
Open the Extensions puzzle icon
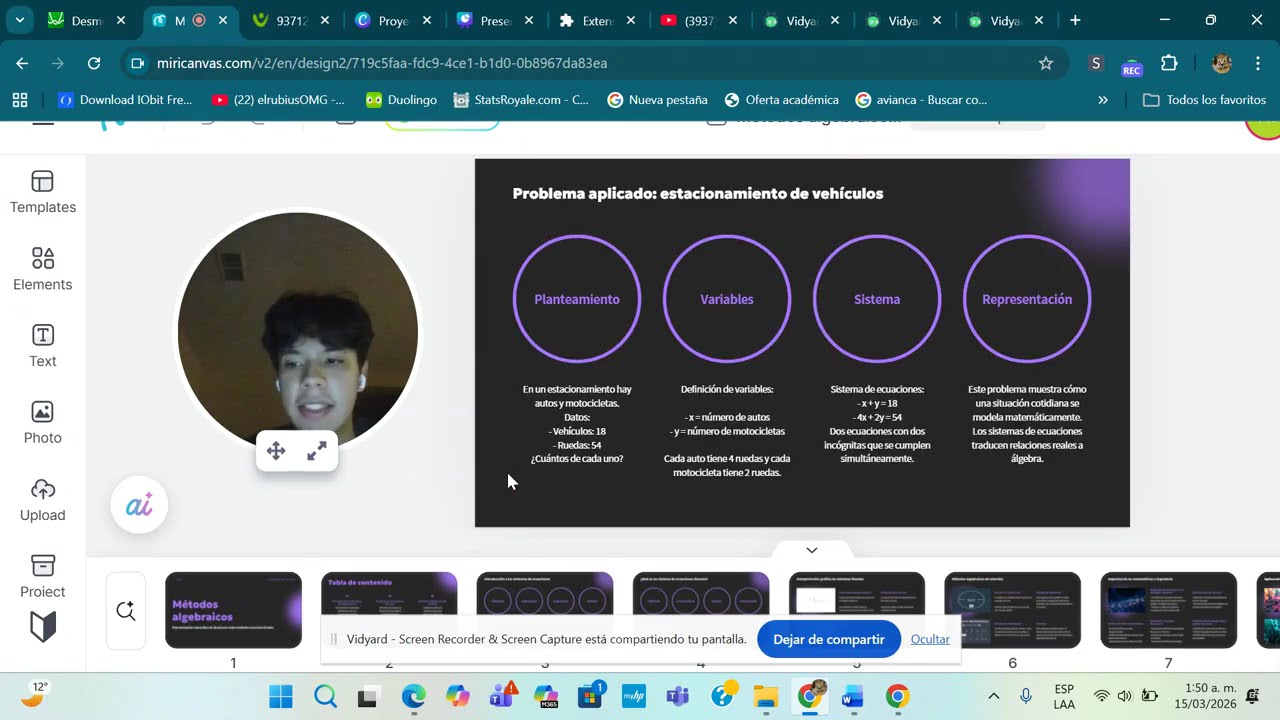[x=1169, y=63]
